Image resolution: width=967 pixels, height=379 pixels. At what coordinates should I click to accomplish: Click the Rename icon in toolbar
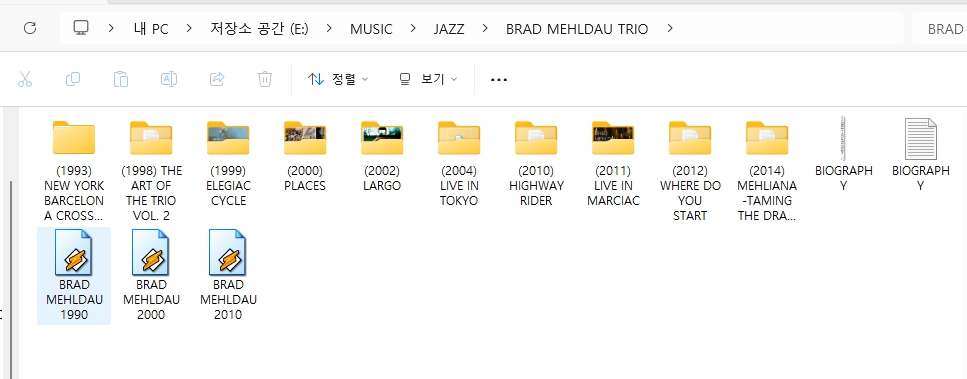[x=169, y=79]
